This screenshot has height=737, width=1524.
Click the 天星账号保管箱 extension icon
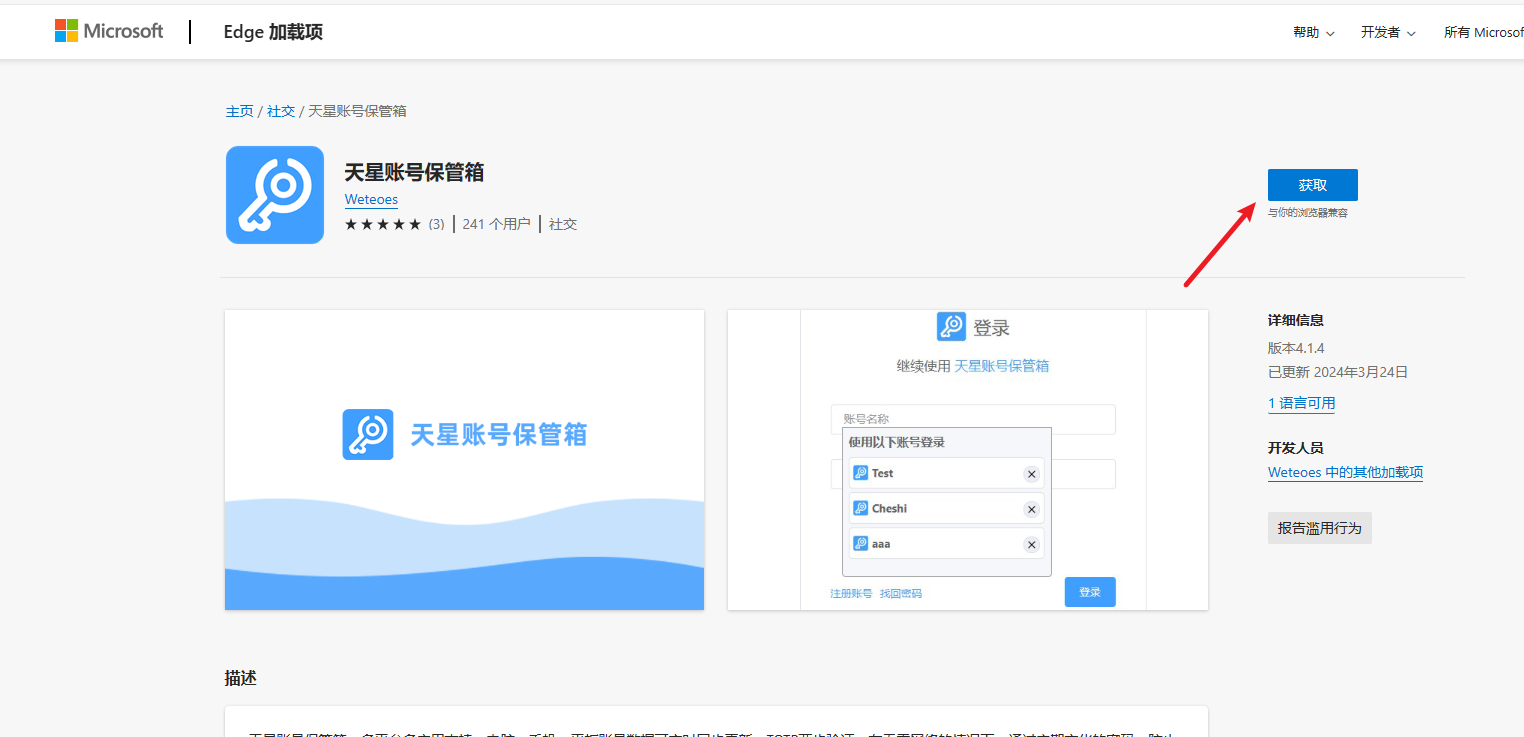click(275, 195)
